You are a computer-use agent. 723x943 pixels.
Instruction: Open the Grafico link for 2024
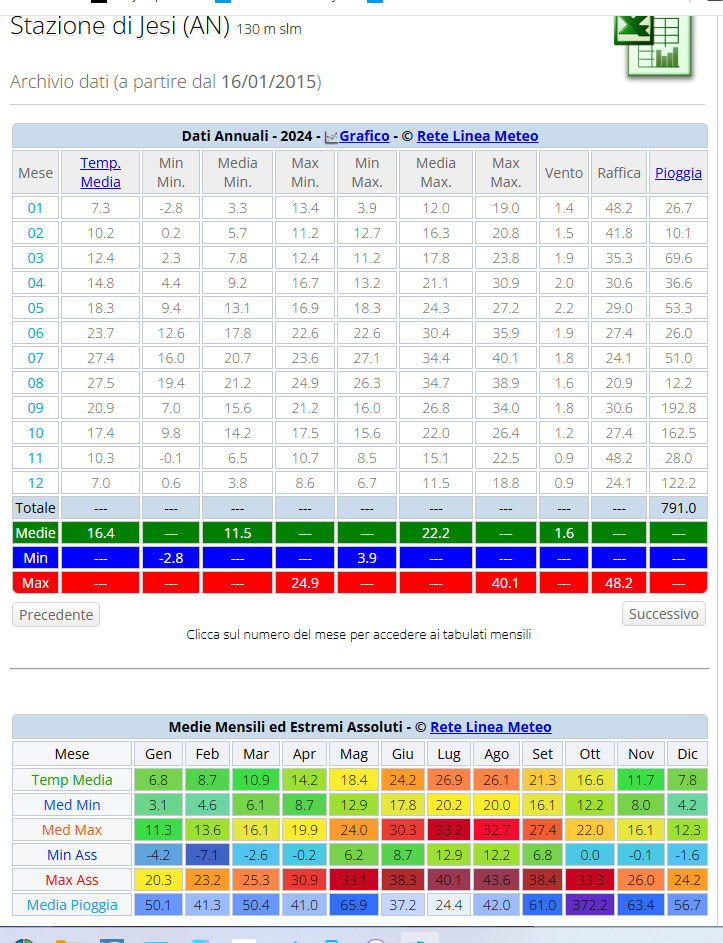[x=364, y=136]
